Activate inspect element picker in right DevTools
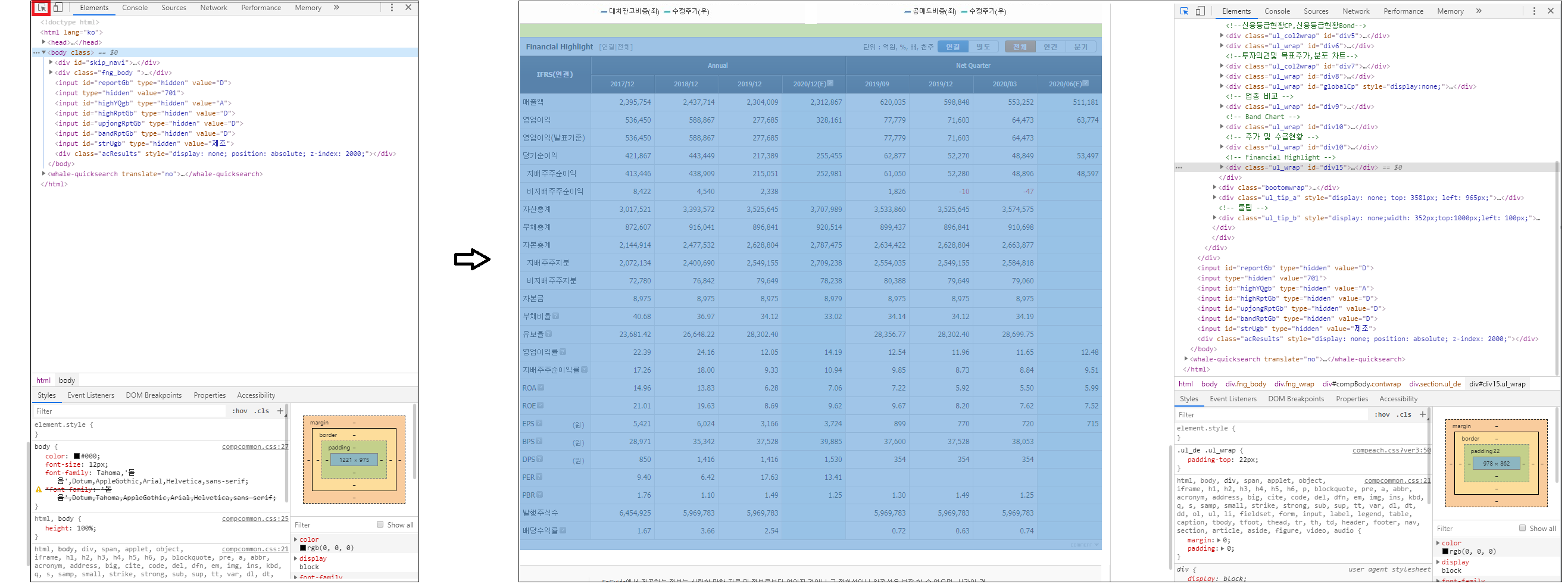Viewport: 1568px width, 587px height. [1184, 11]
